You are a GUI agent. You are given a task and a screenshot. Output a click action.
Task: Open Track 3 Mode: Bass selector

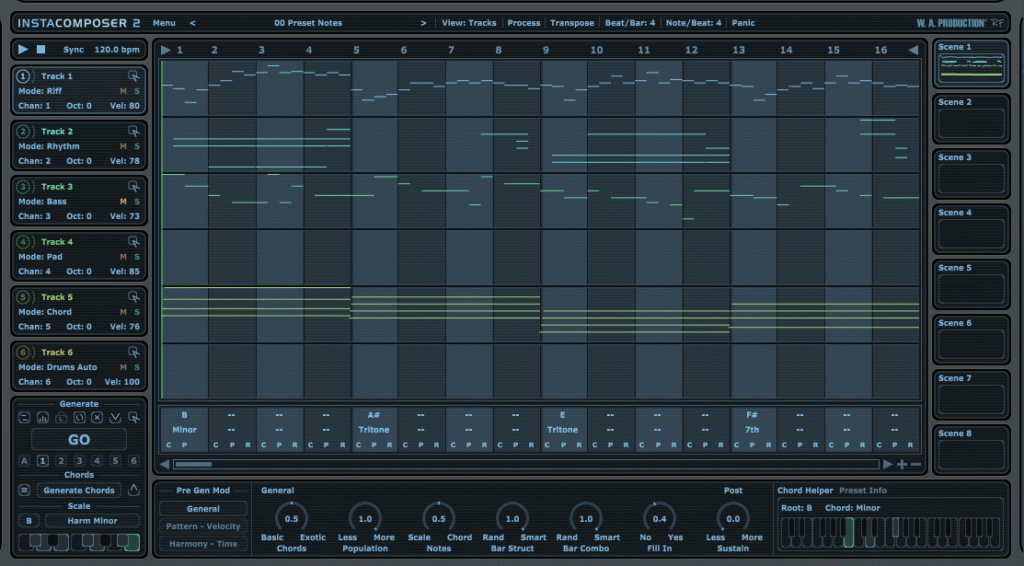click(42, 201)
